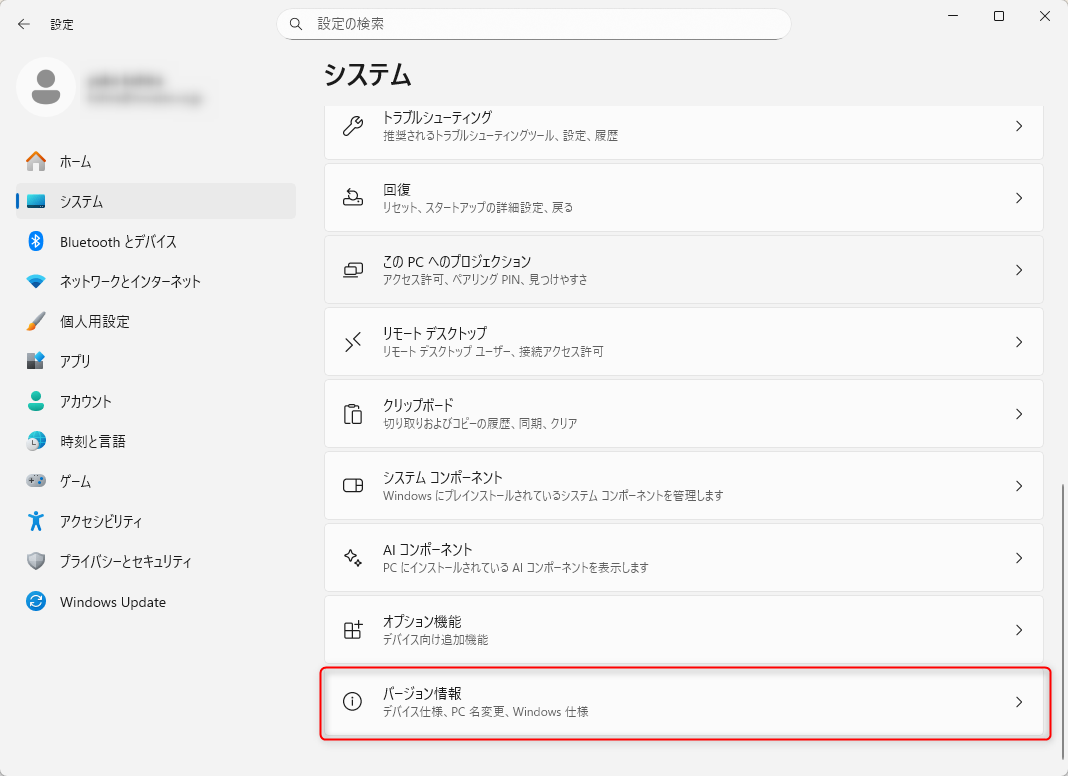Click the blurred account name text
1068x776 pixels.
(126, 81)
